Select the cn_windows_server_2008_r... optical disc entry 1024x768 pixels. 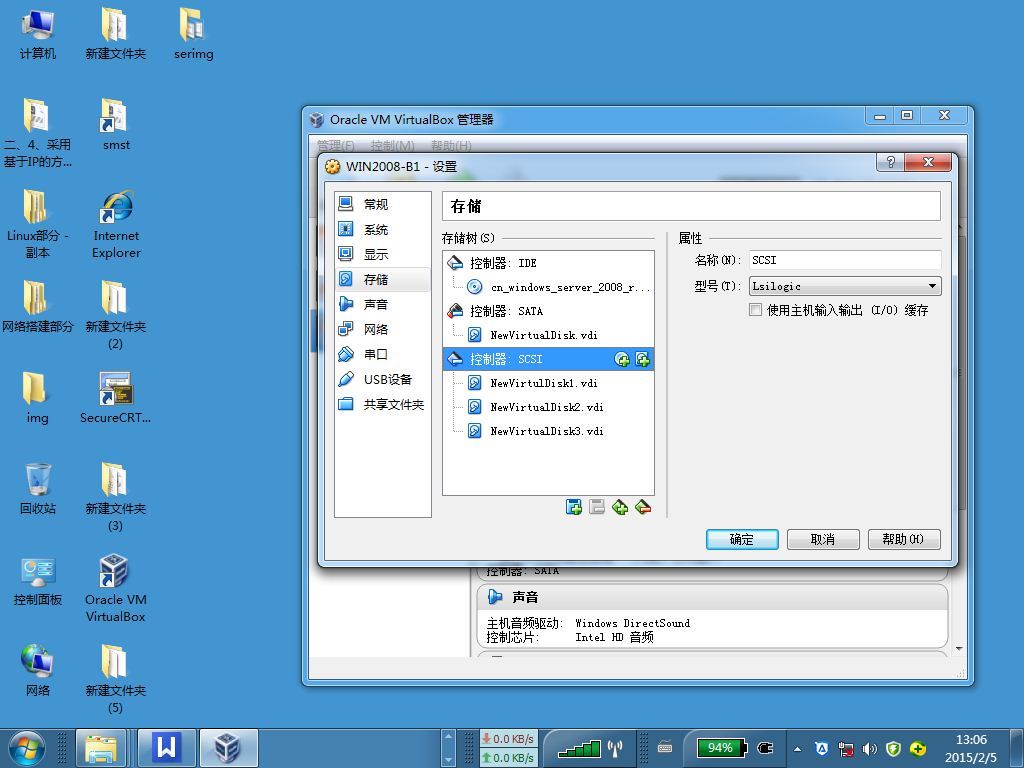pos(548,287)
